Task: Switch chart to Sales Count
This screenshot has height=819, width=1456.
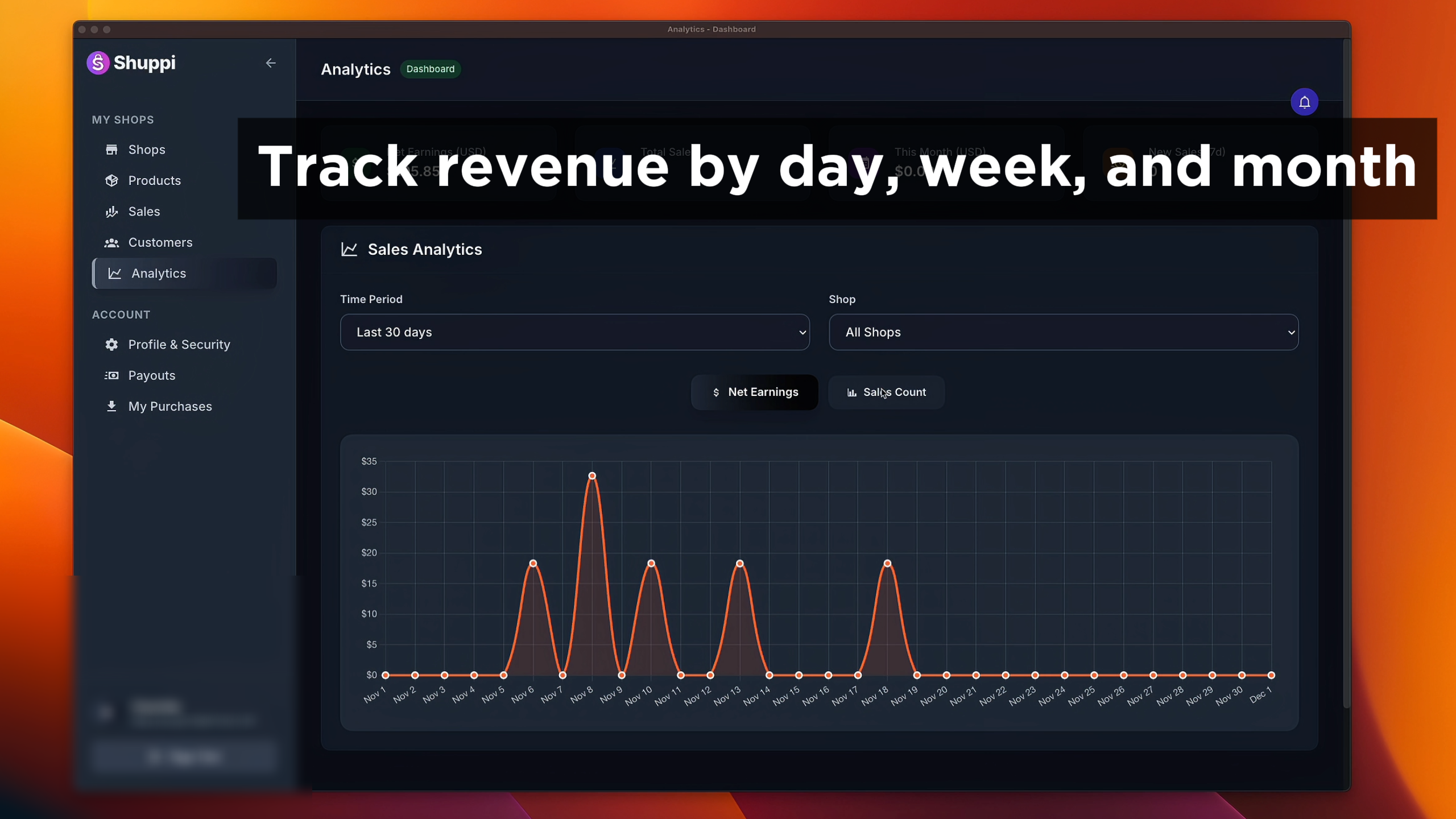Action: pos(886,392)
